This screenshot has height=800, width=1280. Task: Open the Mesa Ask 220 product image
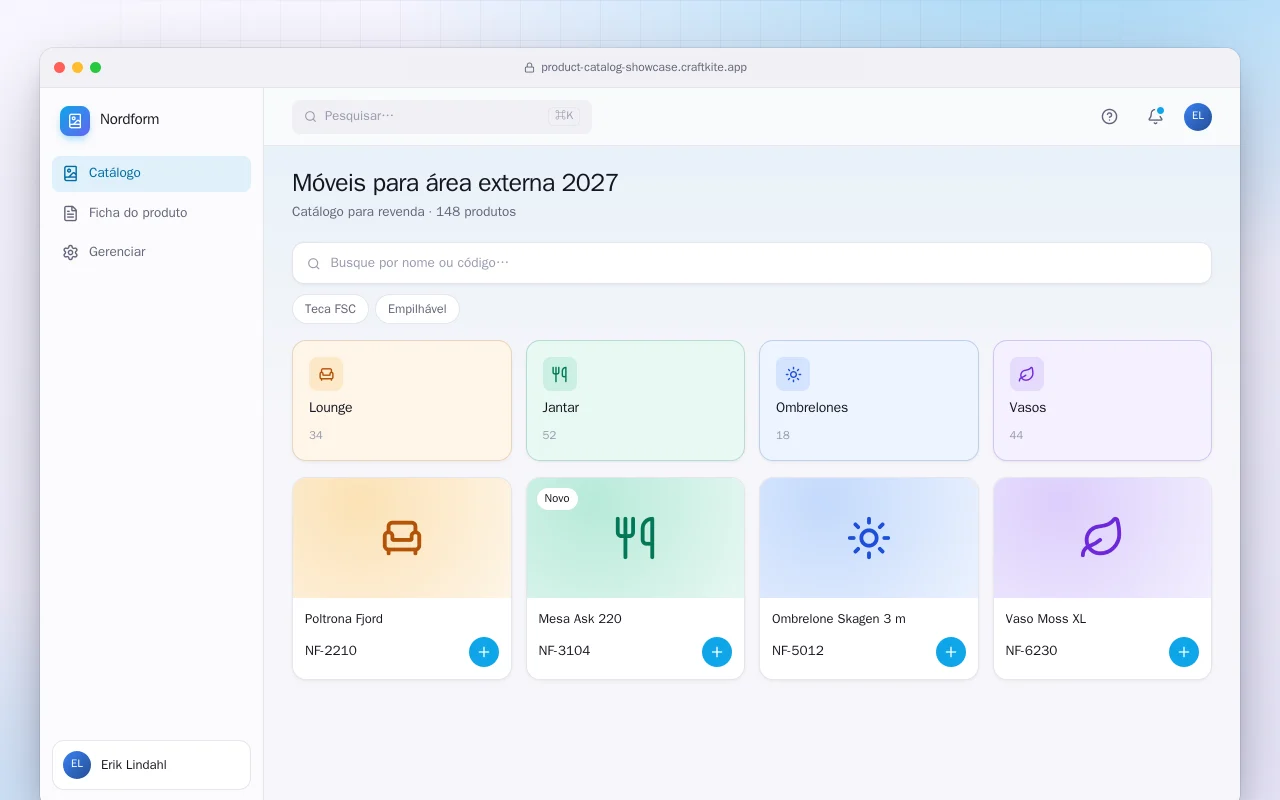point(635,538)
